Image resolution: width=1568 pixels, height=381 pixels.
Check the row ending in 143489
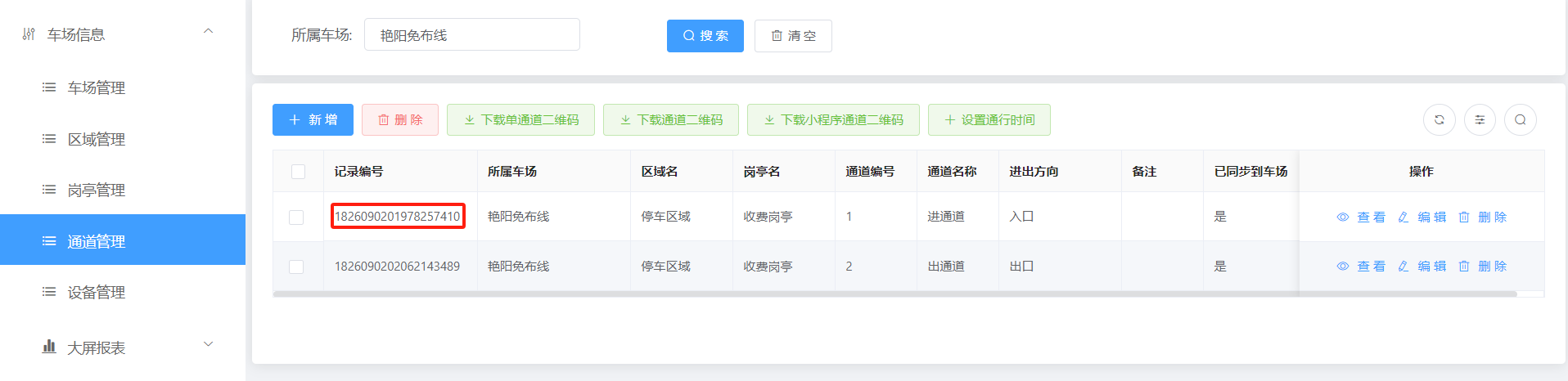click(x=296, y=267)
